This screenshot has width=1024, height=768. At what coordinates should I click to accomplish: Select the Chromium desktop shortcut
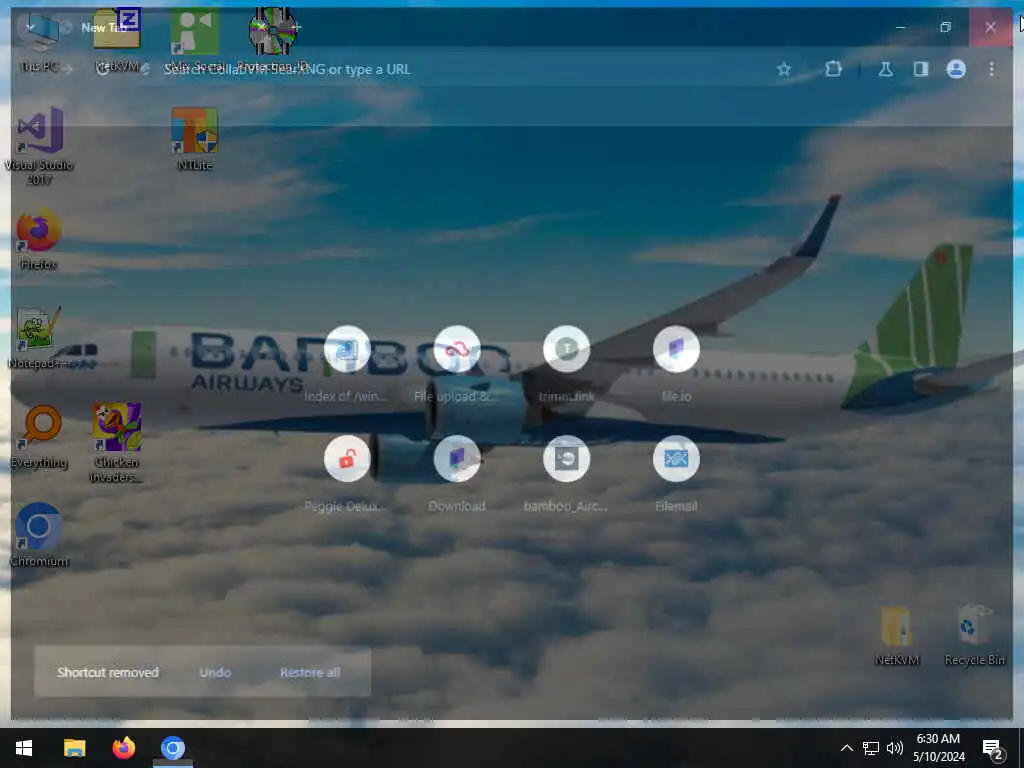[x=39, y=536]
